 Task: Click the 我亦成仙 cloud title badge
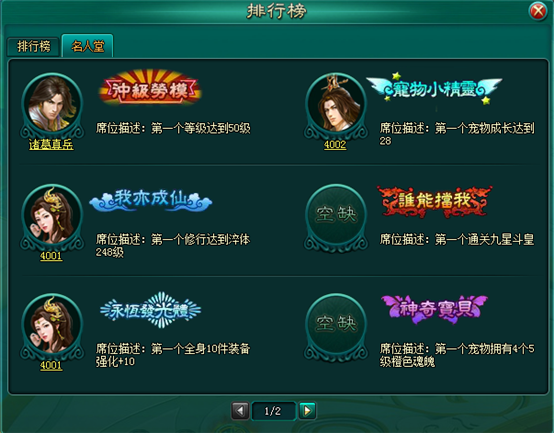(151, 200)
